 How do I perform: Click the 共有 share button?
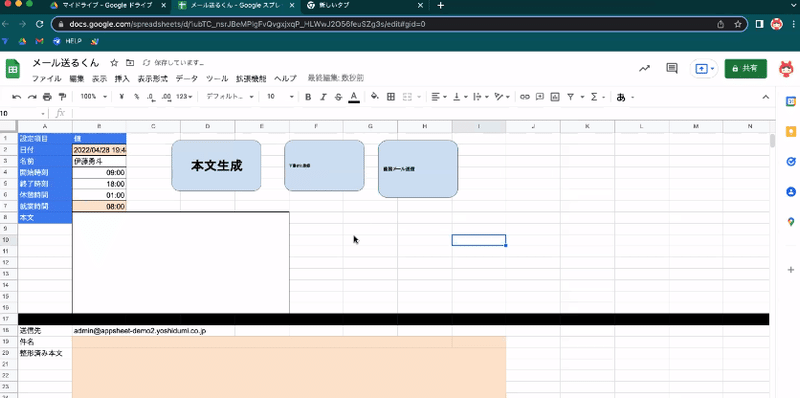coord(745,68)
